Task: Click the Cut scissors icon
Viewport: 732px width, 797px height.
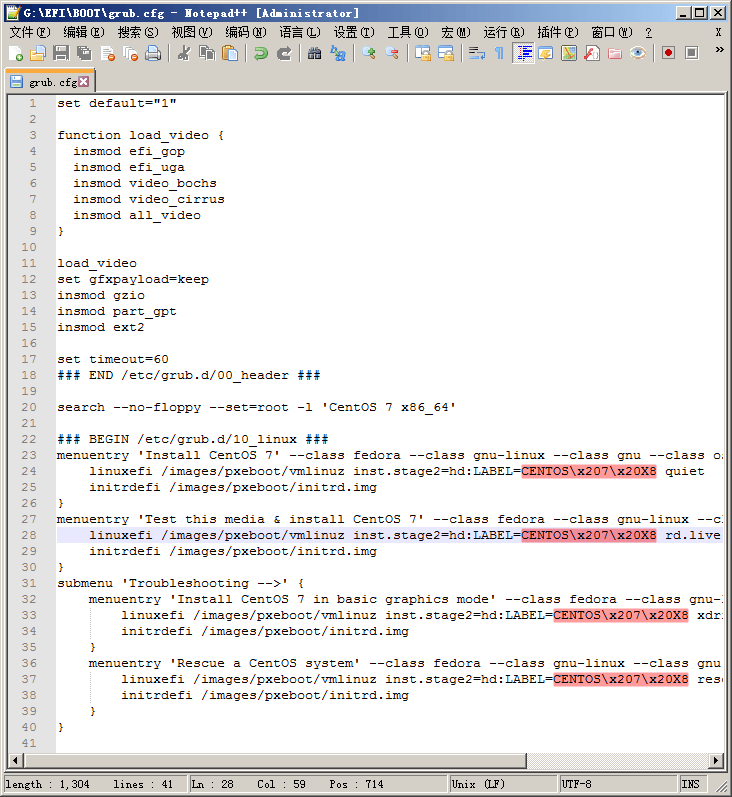Action: [184, 53]
